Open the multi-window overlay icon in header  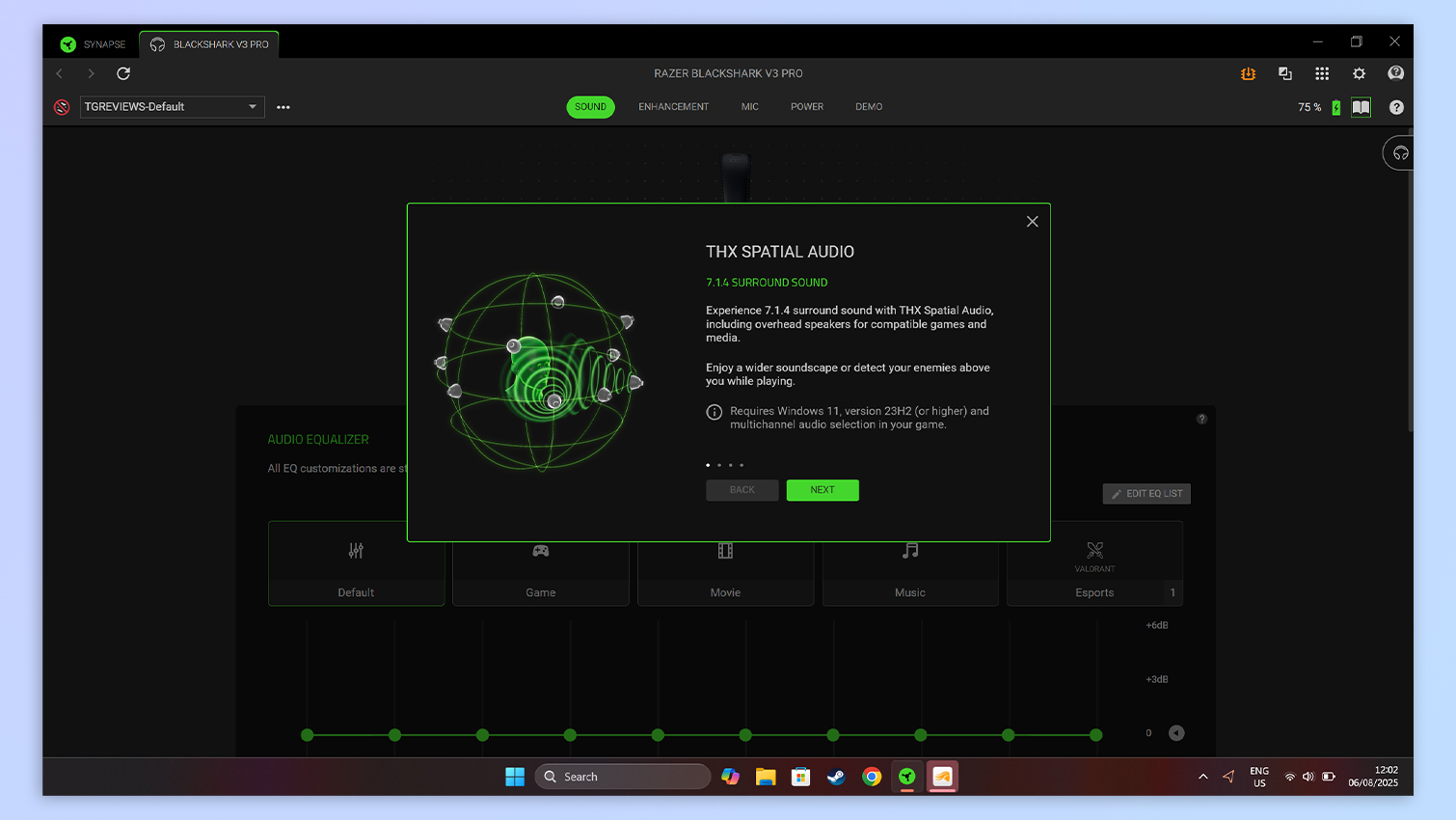tap(1285, 73)
